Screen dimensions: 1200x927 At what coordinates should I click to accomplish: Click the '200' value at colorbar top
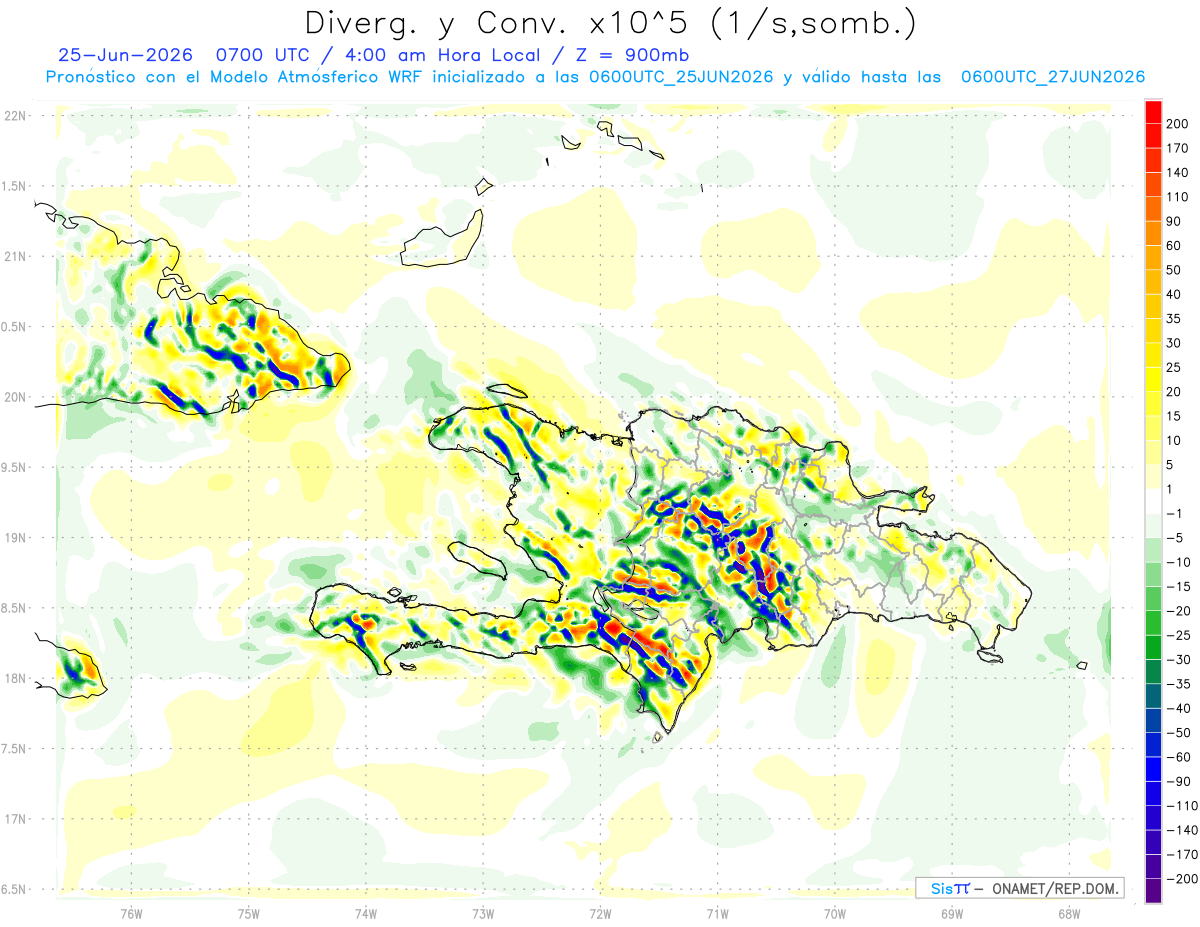(1178, 124)
